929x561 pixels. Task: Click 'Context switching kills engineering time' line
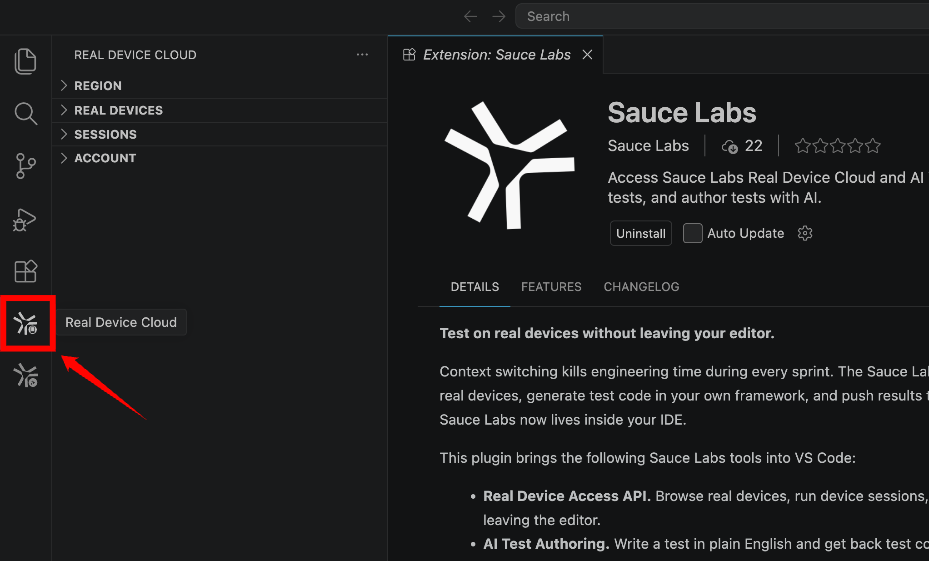(x=684, y=371)
